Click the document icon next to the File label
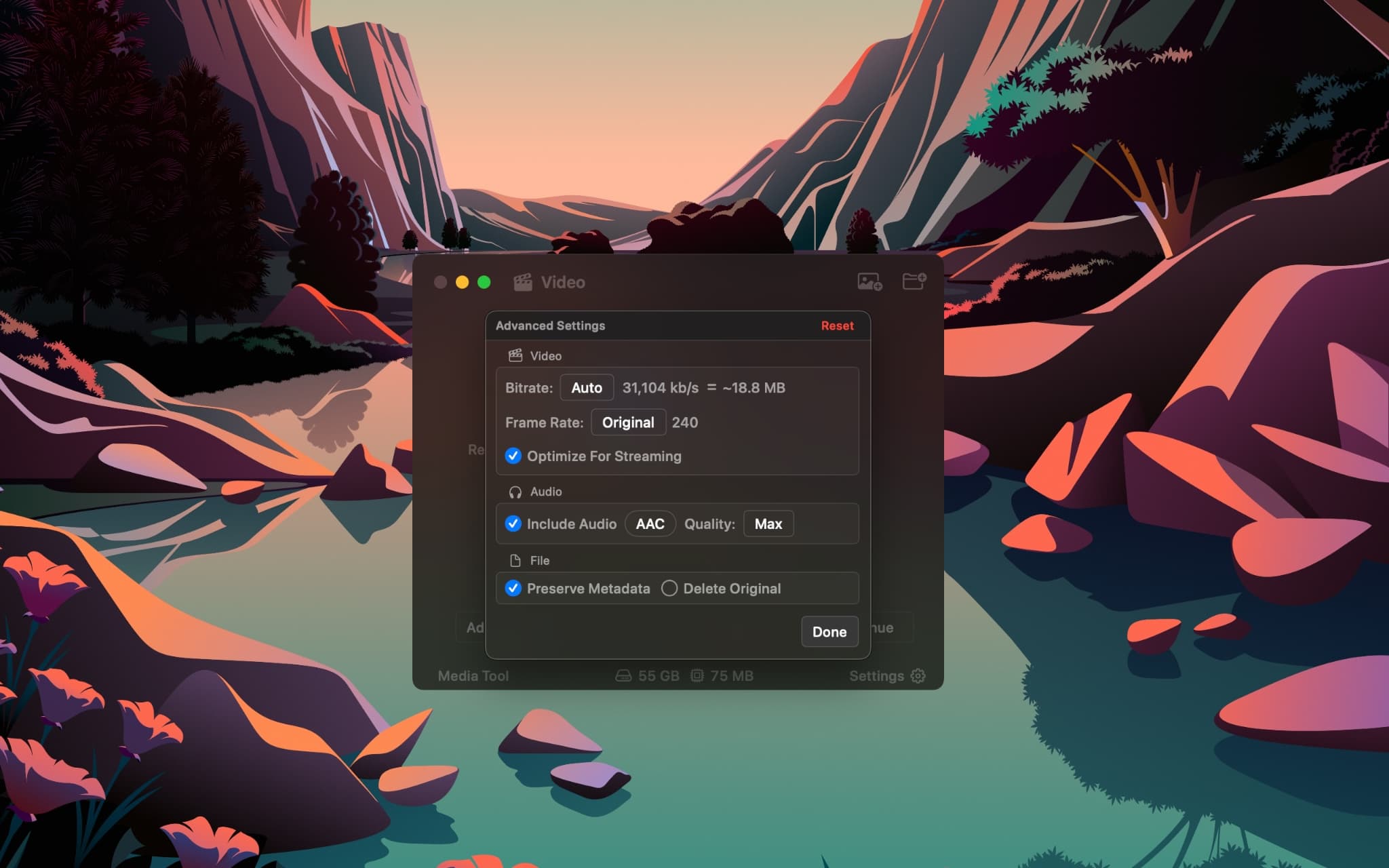Viewport: 1389px width, 868px height. [x=515, y=560]
